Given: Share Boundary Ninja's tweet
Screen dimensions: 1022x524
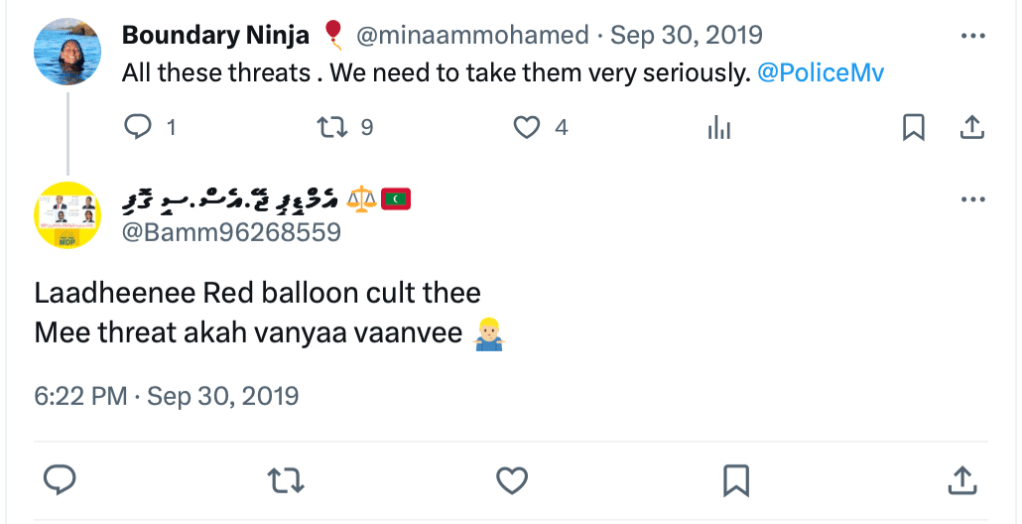Looking at the screenshot, I should (972, 127).
